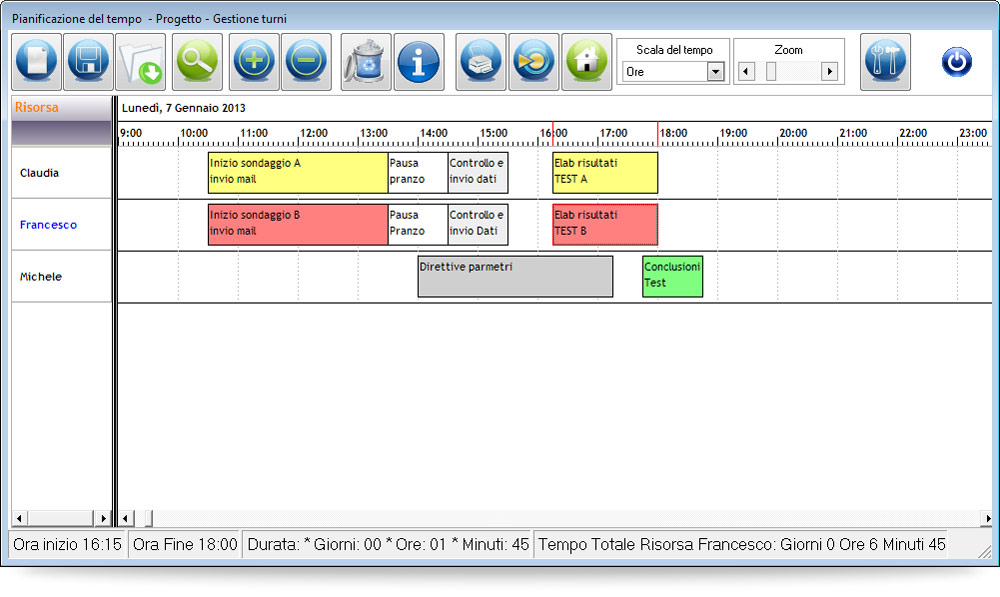Image resolution: width=1000 pixels, height=597 pixels.
Task: Click the window resize grip corner
Action: coord(985,551)
